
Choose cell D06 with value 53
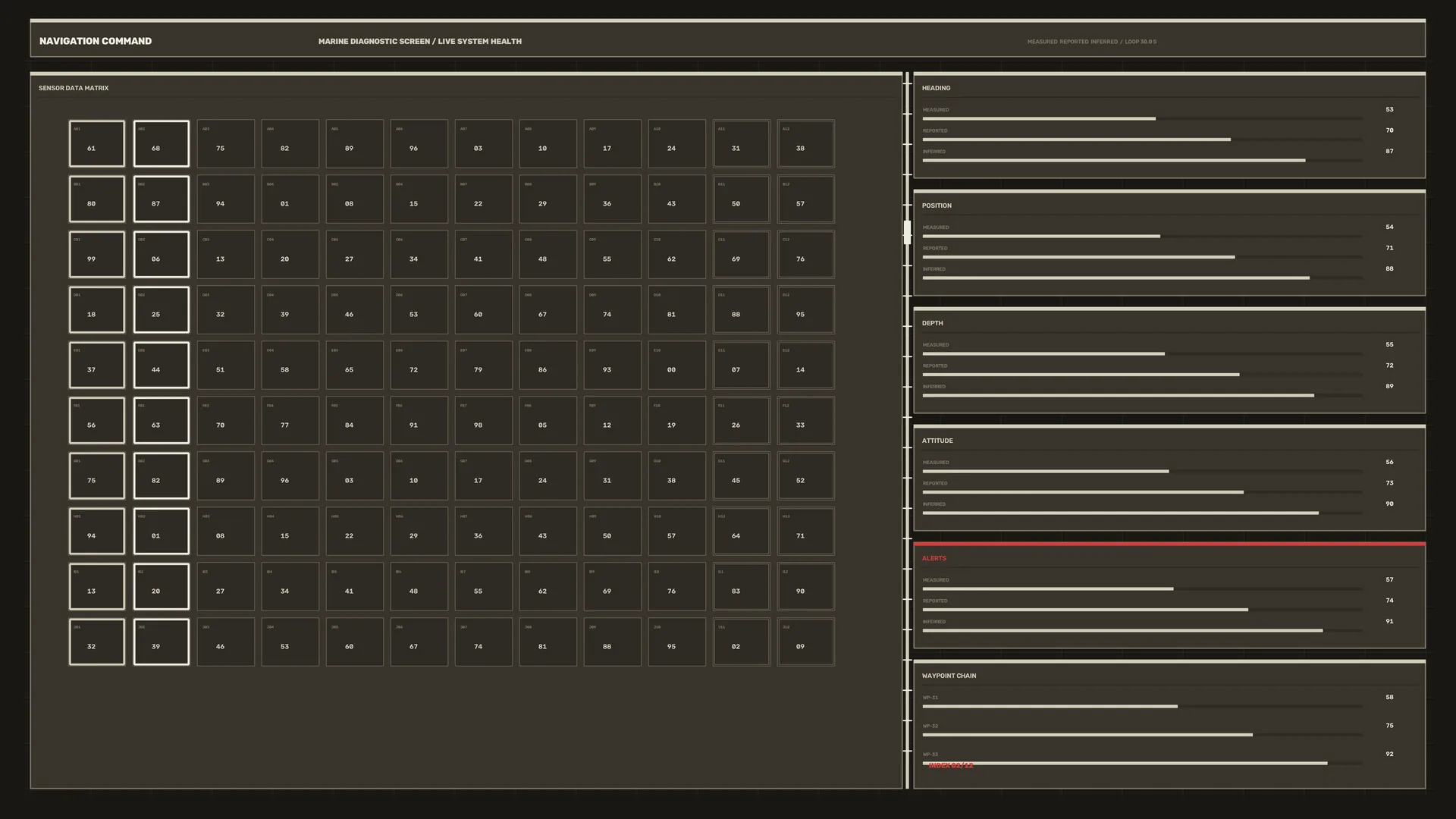click(419, 309)
